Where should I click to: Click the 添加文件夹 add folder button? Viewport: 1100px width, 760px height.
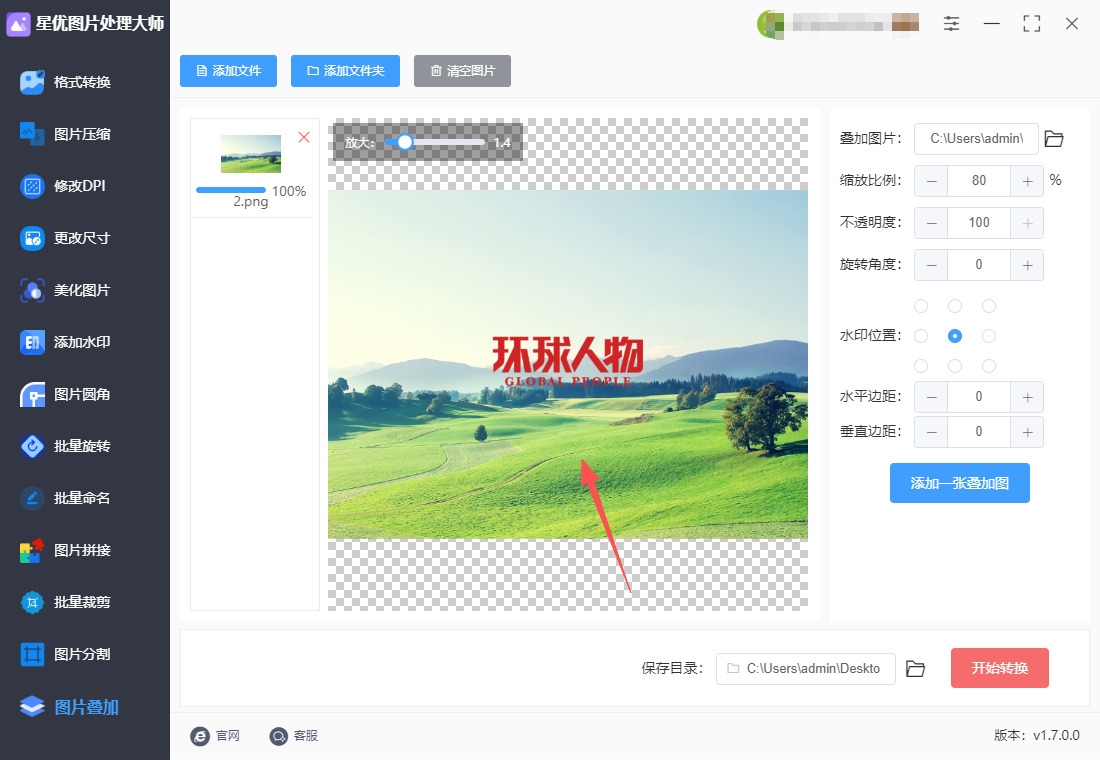pos(345,71)
